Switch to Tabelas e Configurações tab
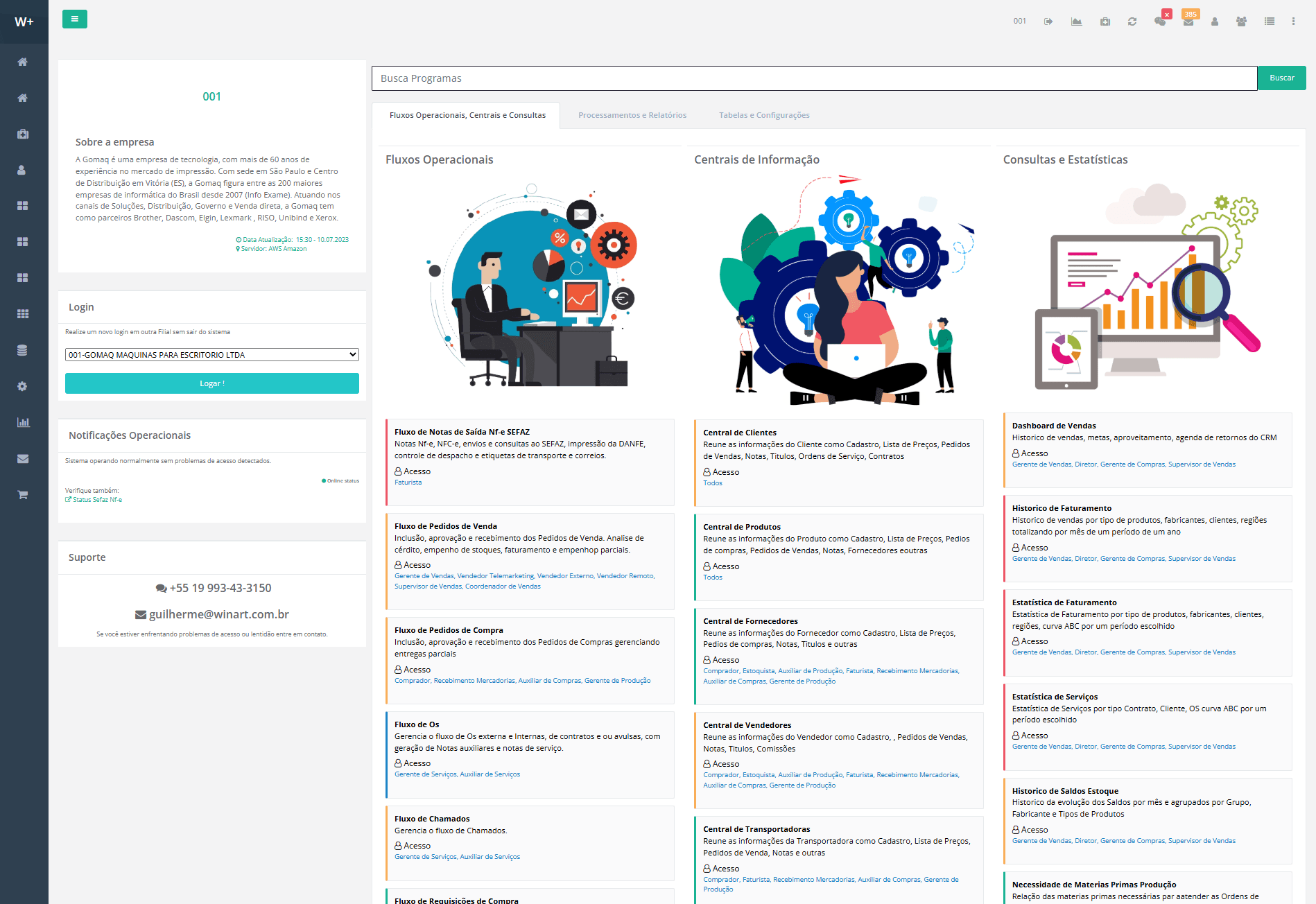Image resolution: width=1316 pixels, height=904 pixels. point(764,115)
